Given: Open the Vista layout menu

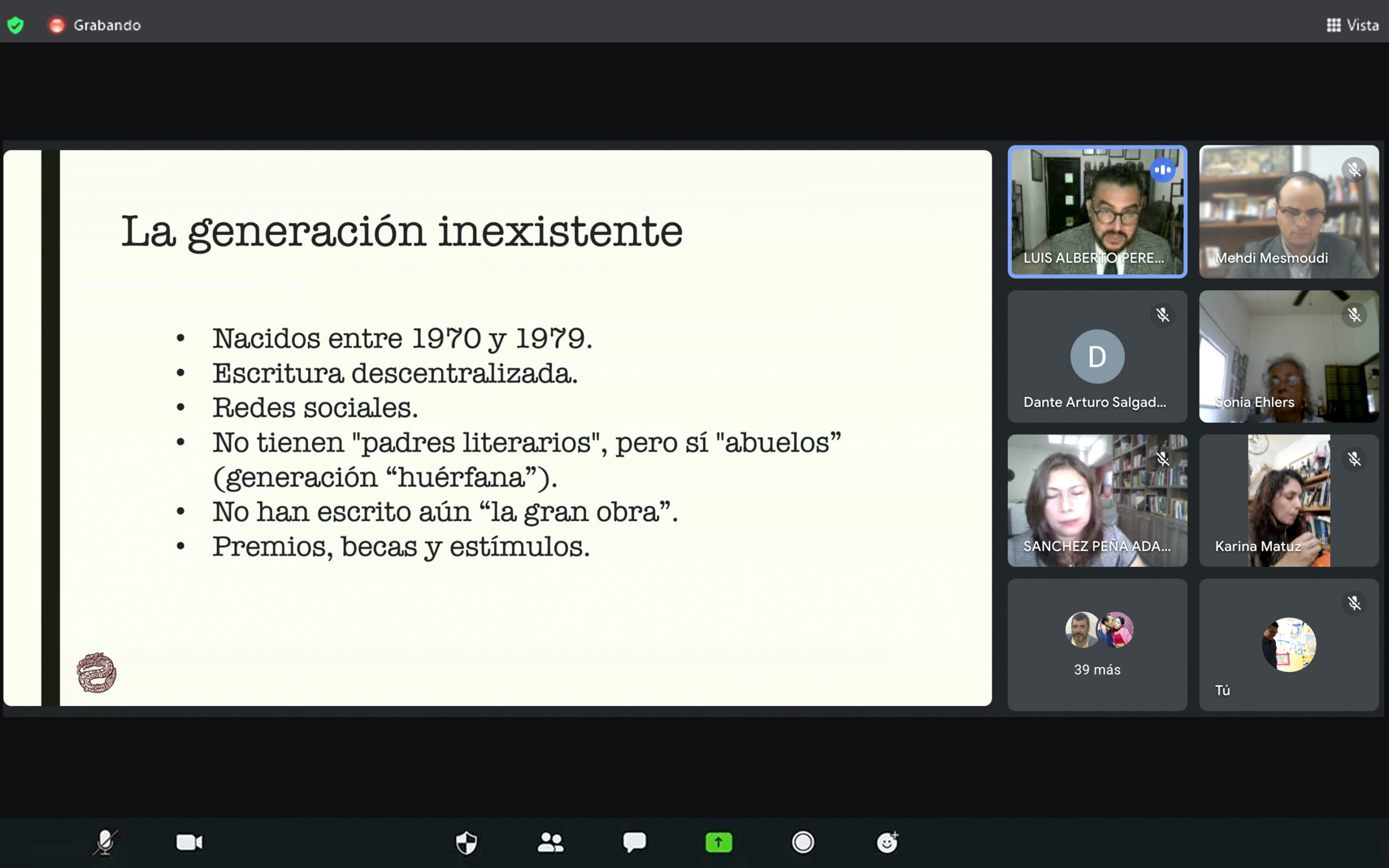Looking at the screenshot, I should 1352,25.
